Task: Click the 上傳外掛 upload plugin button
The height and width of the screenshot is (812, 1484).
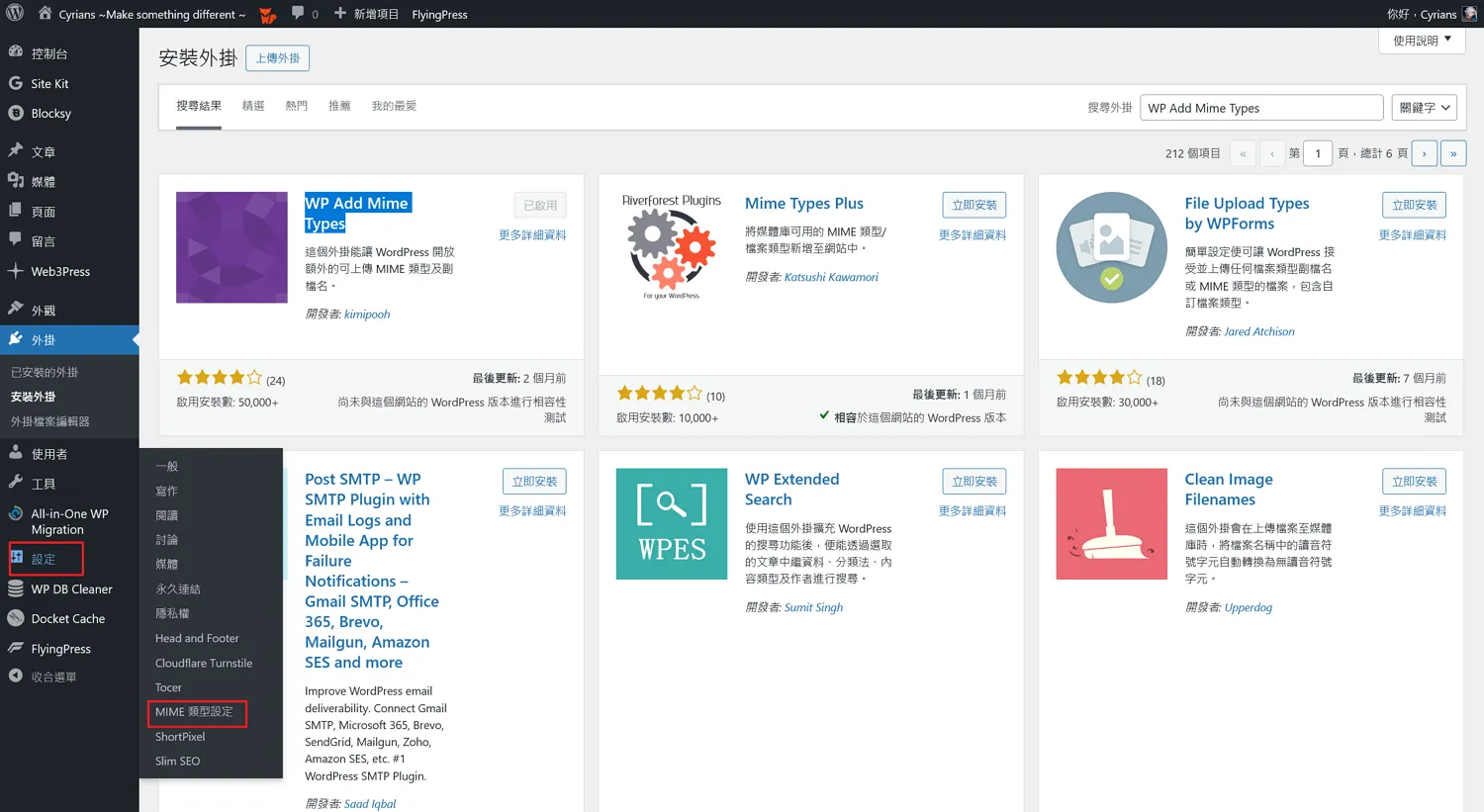Action: pyautogui.click(x=277, y=57)
